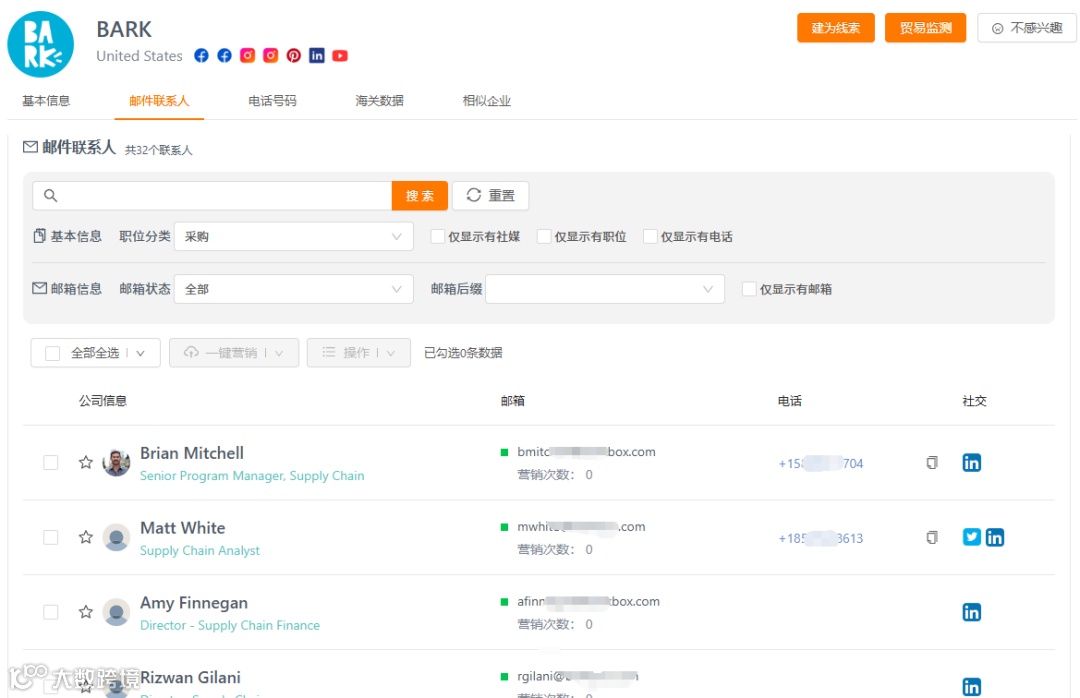This screenshot has height=698, width=1080.
Task: Open the 邮箱状态 dropdown showing 全部
Action: point(294,289)
